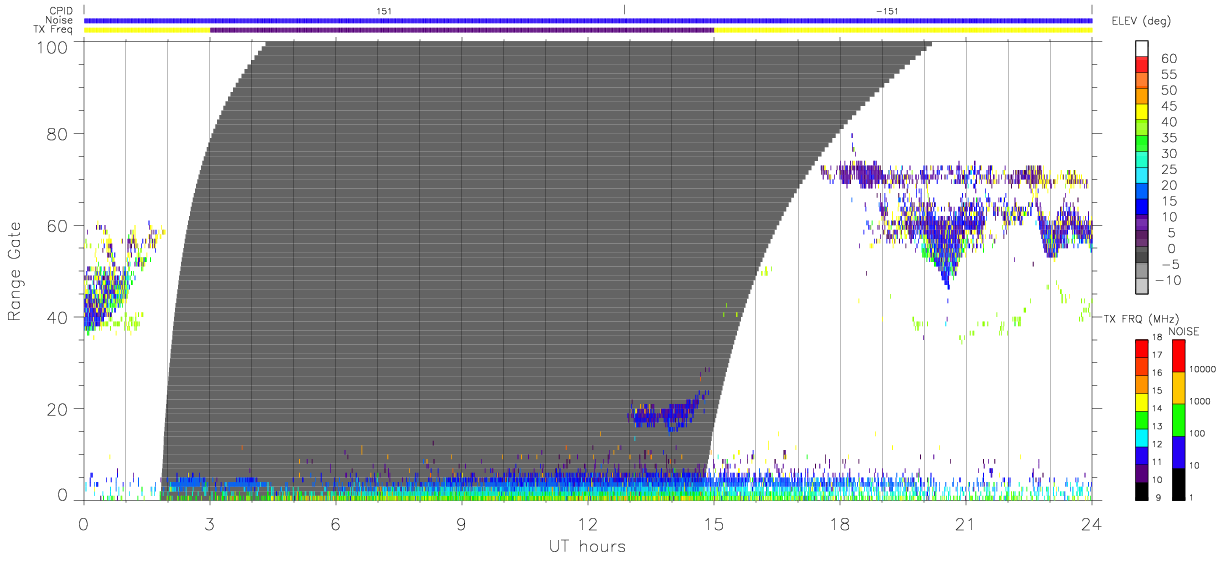
Task: Select the CPID value 151 above the plot
Action: pos(383,10)
